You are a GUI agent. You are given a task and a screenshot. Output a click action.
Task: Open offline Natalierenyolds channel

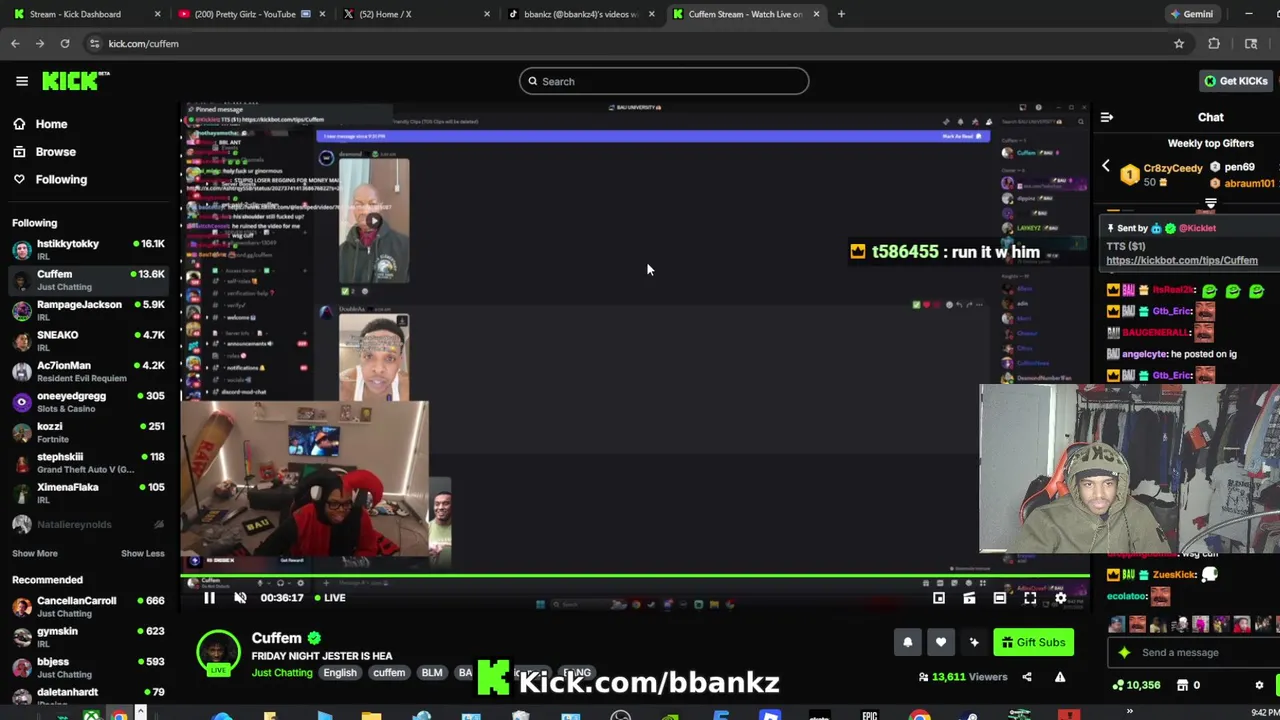(88, 524)
